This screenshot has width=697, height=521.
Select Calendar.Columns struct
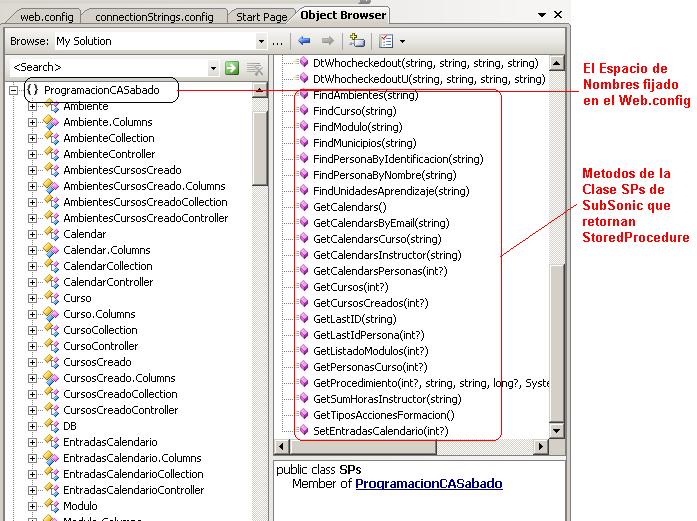pos(107,250)
